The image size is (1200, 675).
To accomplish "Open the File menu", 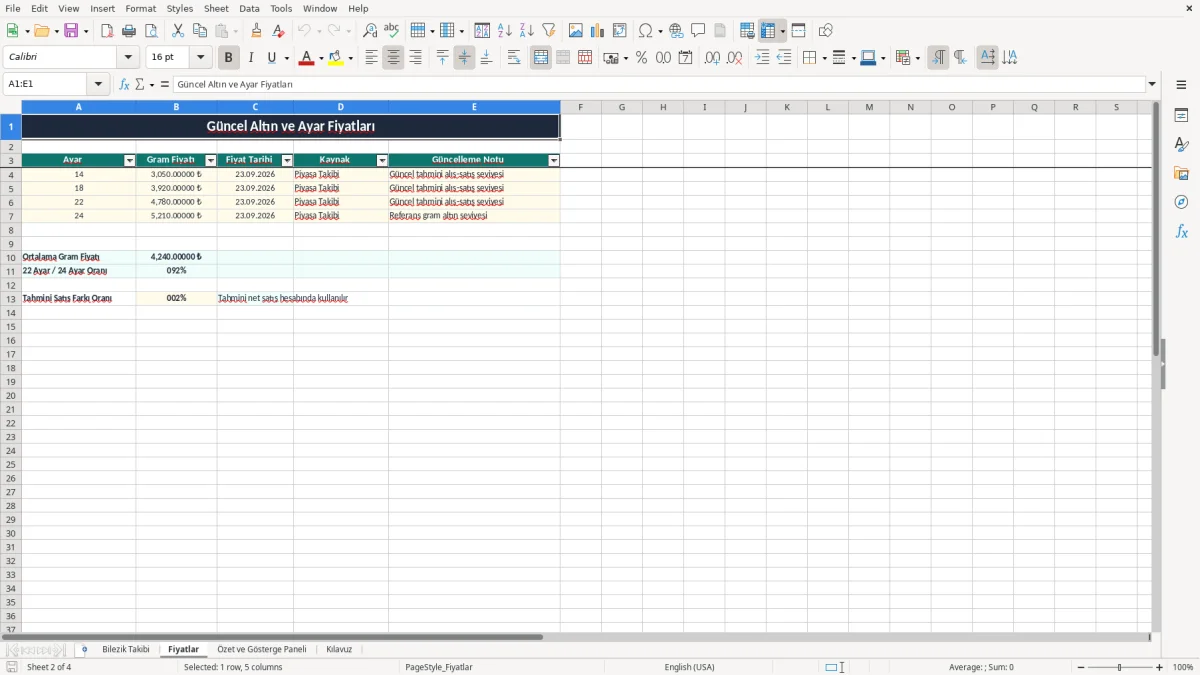I will click(13, 8).
